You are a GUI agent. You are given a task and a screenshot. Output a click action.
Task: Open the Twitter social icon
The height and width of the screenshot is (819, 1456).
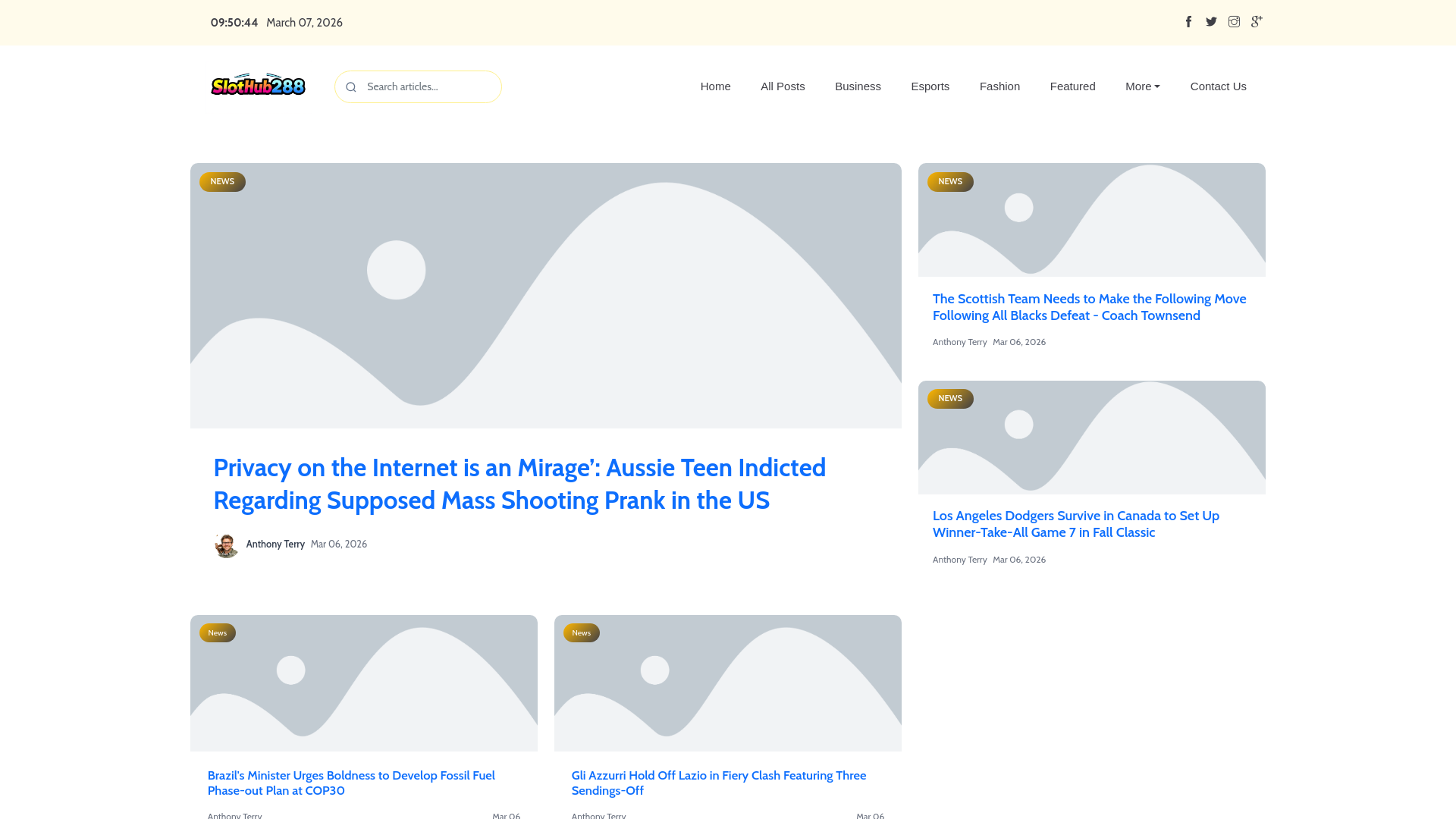click(1211, 22)
